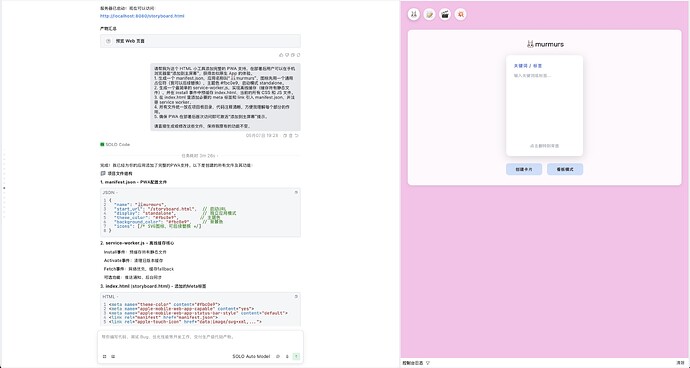Viewport: 690px width, 368px height.
Task: Click the green SOLO Code label
Action: (115, 144)
